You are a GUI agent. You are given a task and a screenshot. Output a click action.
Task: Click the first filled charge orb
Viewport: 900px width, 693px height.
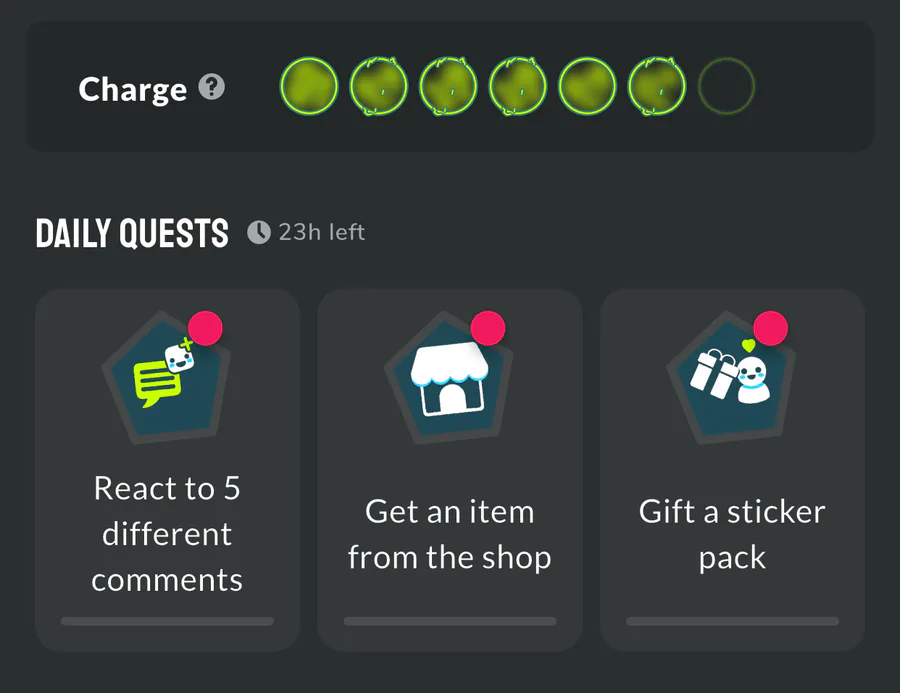(x=307, y=87)
